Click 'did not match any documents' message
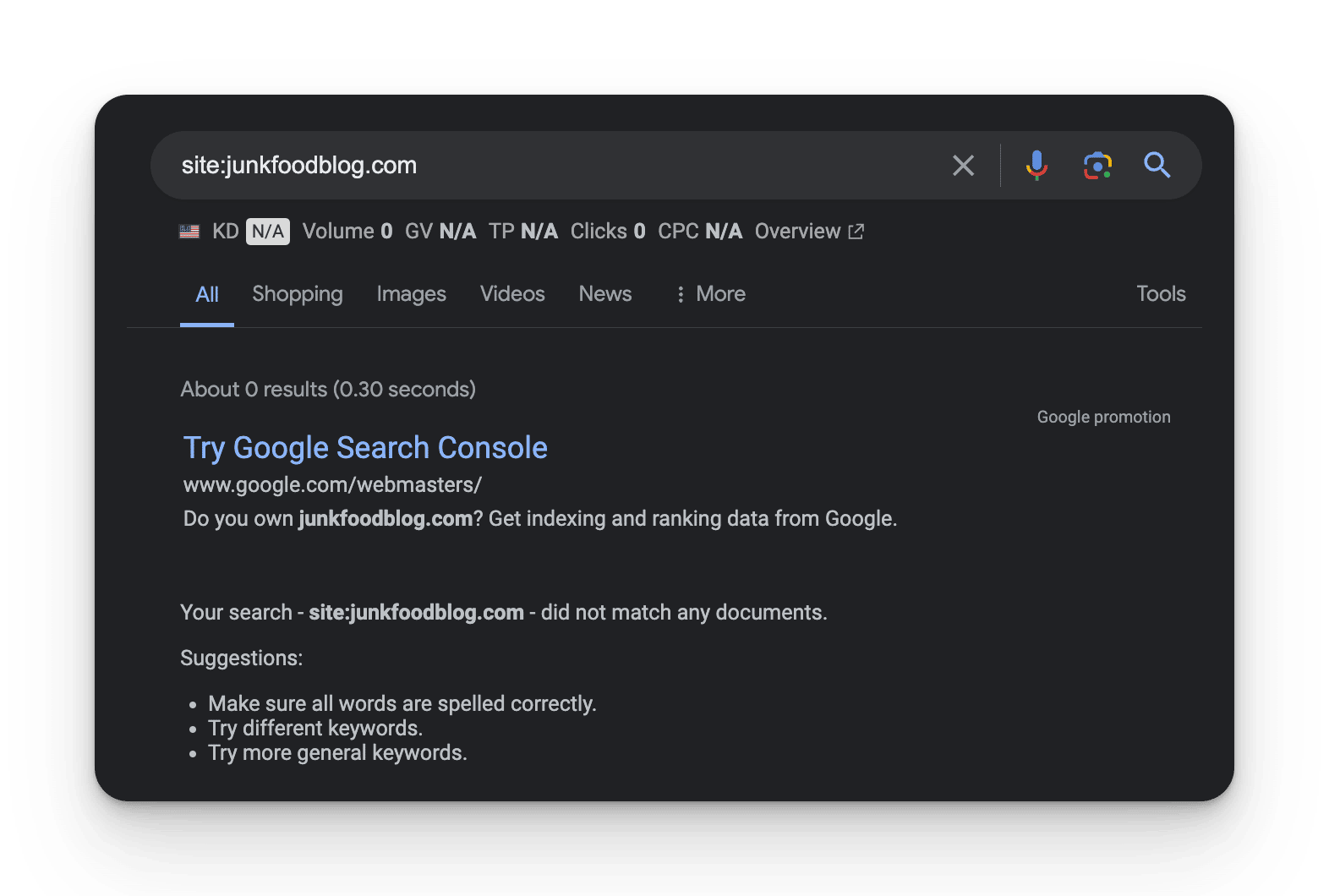The height and width of the screenshot is (896, 1329). click(x=504, y=613)
